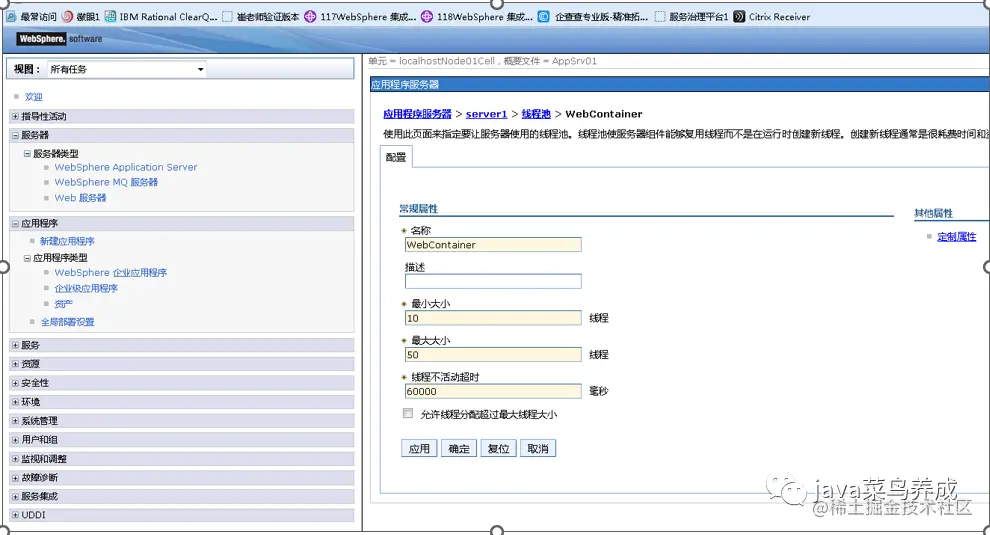Click the 最大大小 field
Screen dimensions: 990x535
click(493, 355)
